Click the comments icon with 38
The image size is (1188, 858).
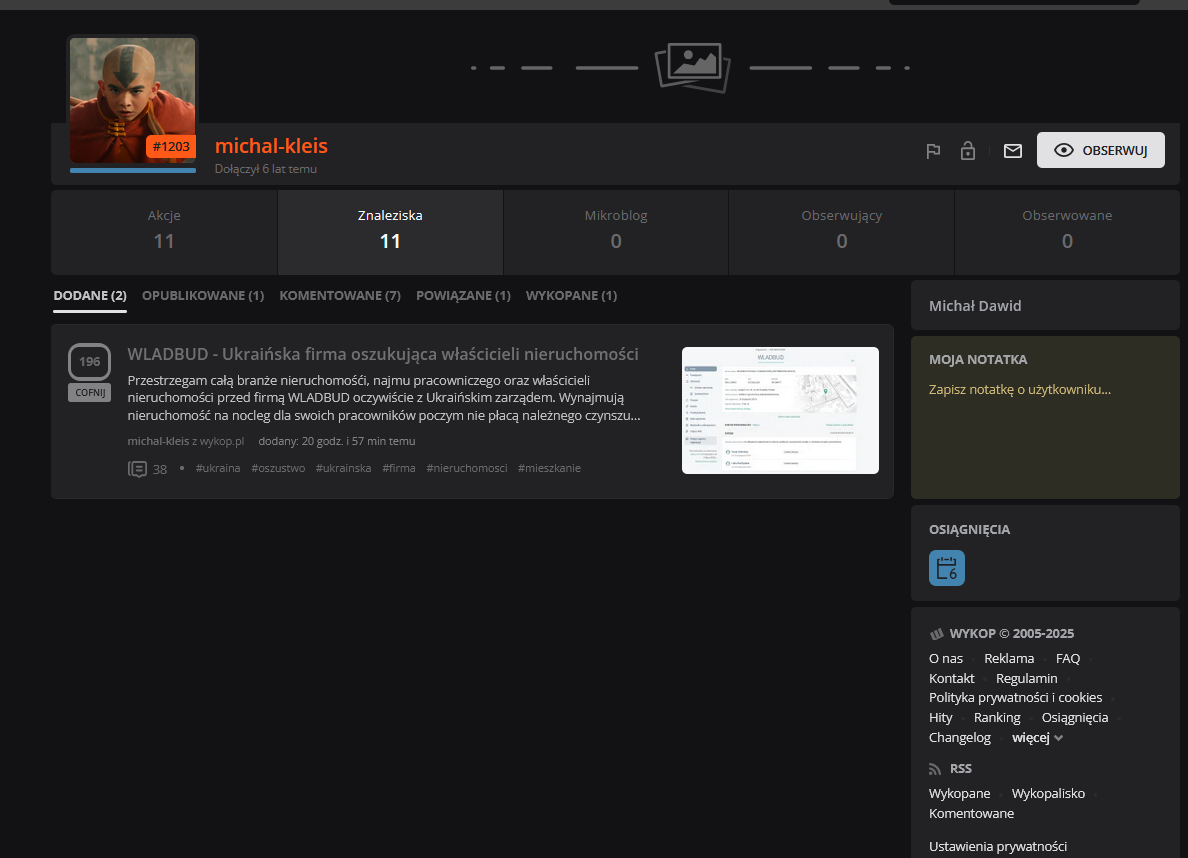[138, 469]
